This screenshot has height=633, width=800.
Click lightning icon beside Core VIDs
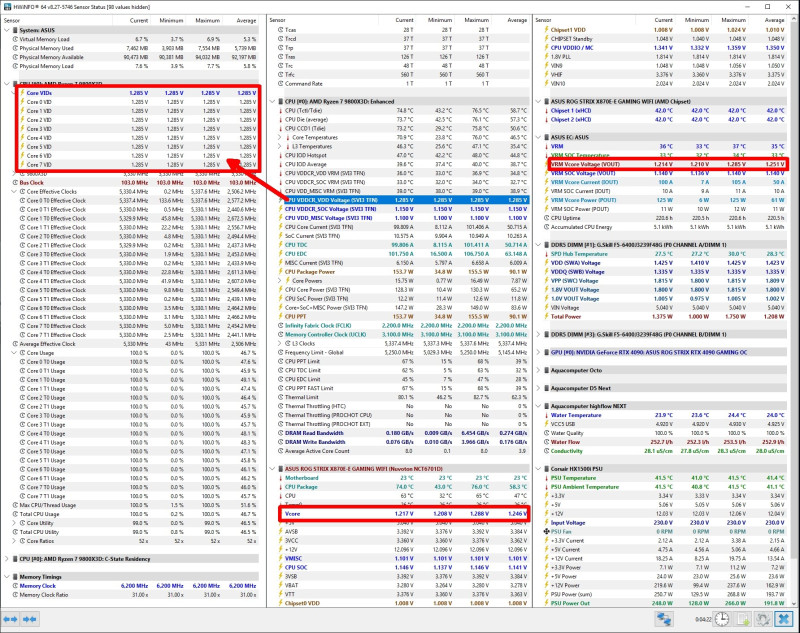click(22, 93)
